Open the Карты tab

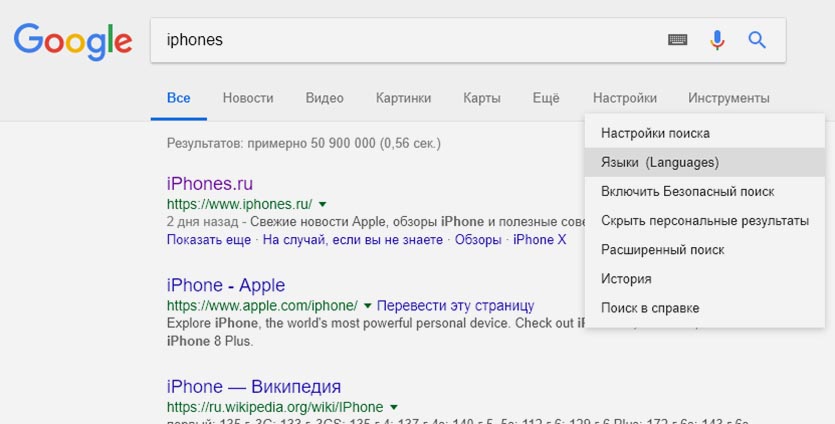[x=482, y=98]
